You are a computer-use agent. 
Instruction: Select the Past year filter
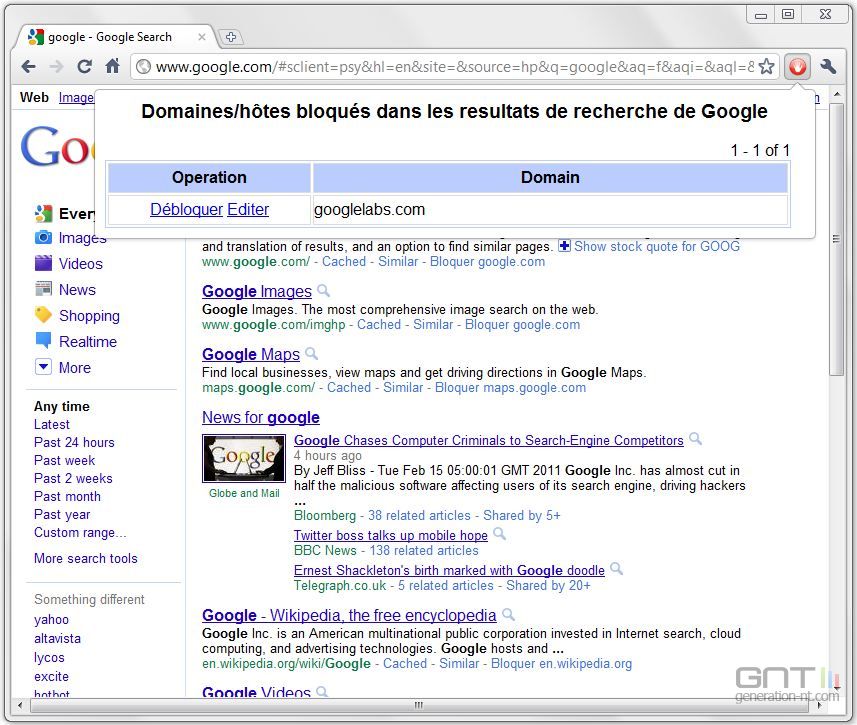[62, 514]
